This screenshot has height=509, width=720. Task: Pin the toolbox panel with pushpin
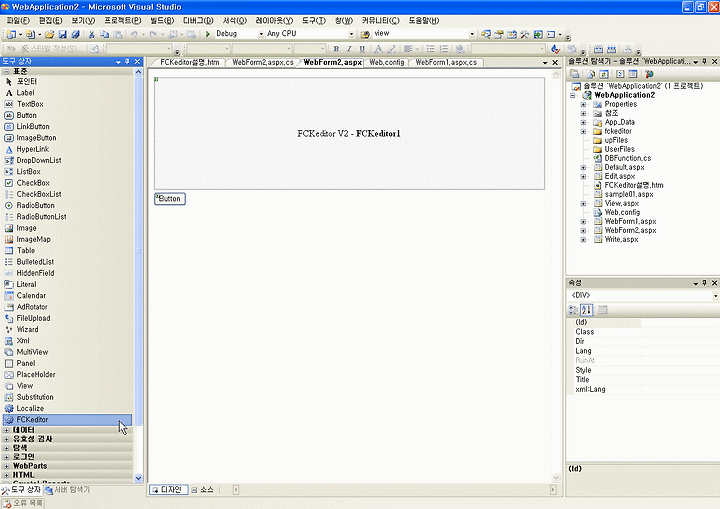point(127,61)
